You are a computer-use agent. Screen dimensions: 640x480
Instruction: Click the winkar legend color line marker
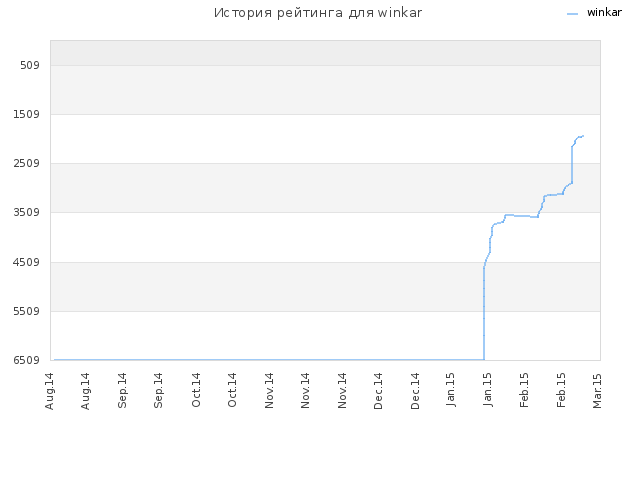pyautogui.click(x=572, y=14)
